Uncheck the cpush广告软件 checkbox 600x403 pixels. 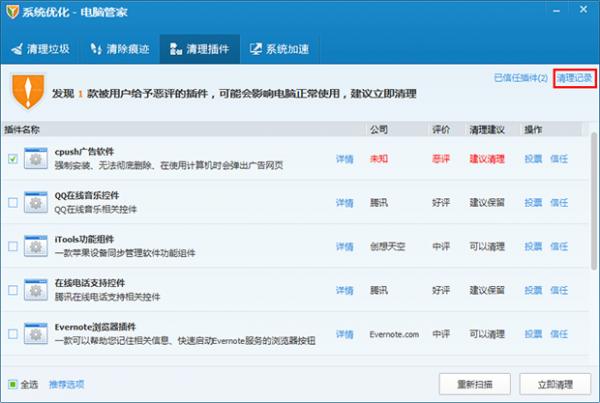(x=12, y=159)
